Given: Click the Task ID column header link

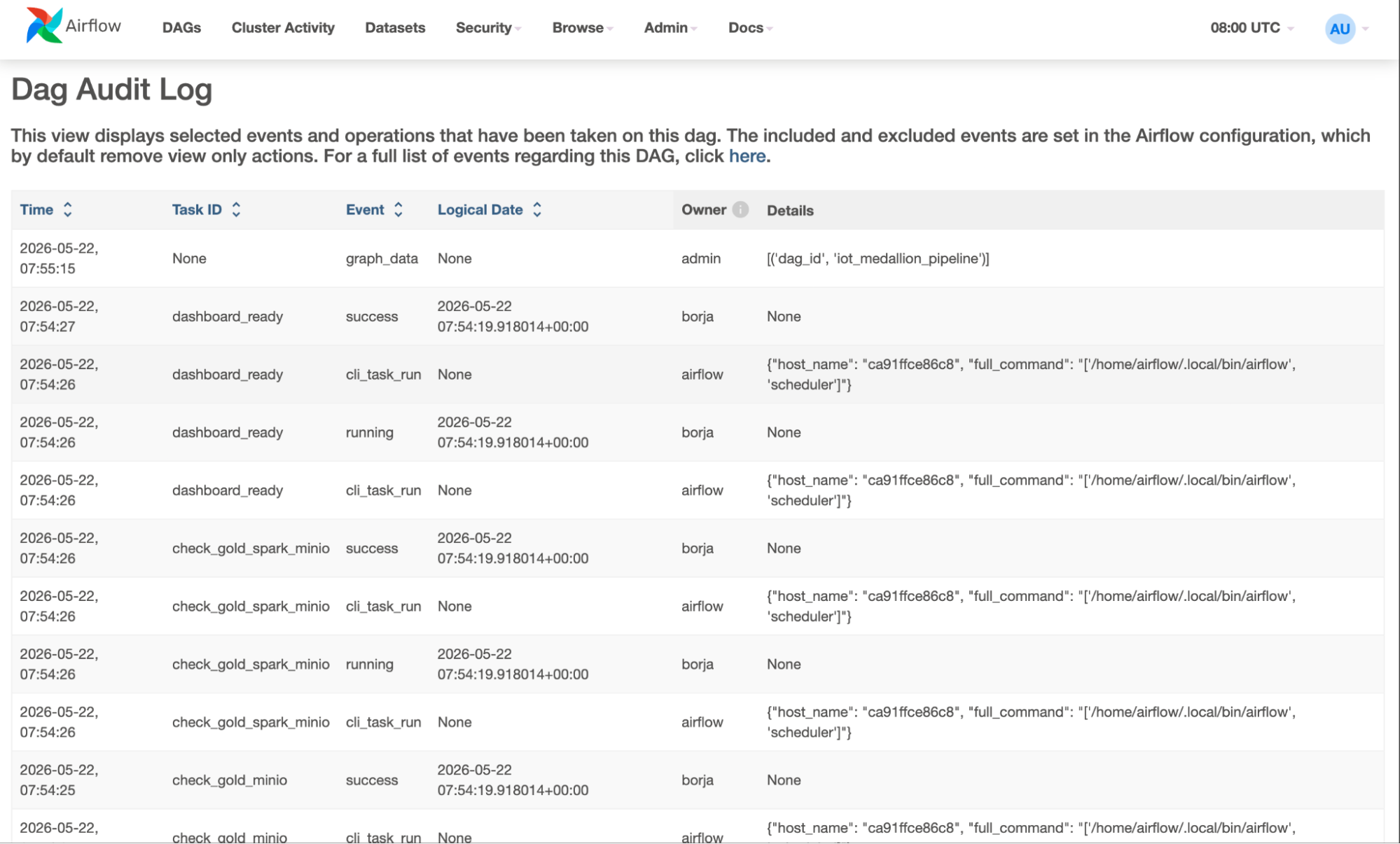Looking at the screenshot, I should [x=197, y=209].
